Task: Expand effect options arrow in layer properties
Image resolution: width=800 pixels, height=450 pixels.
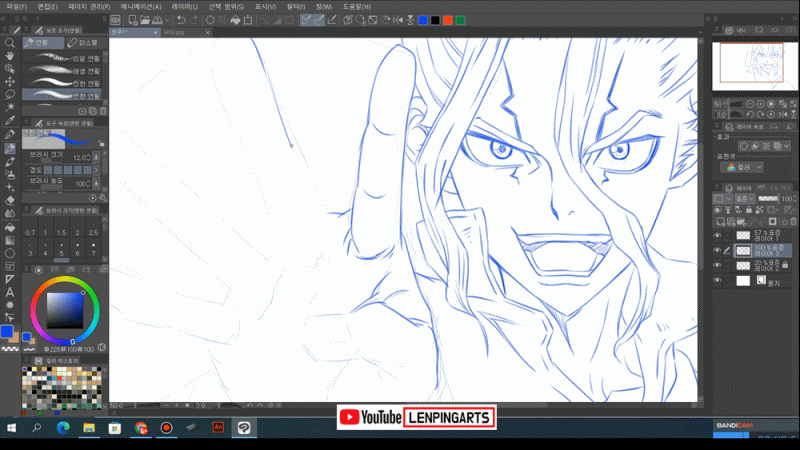Action: 787,146
